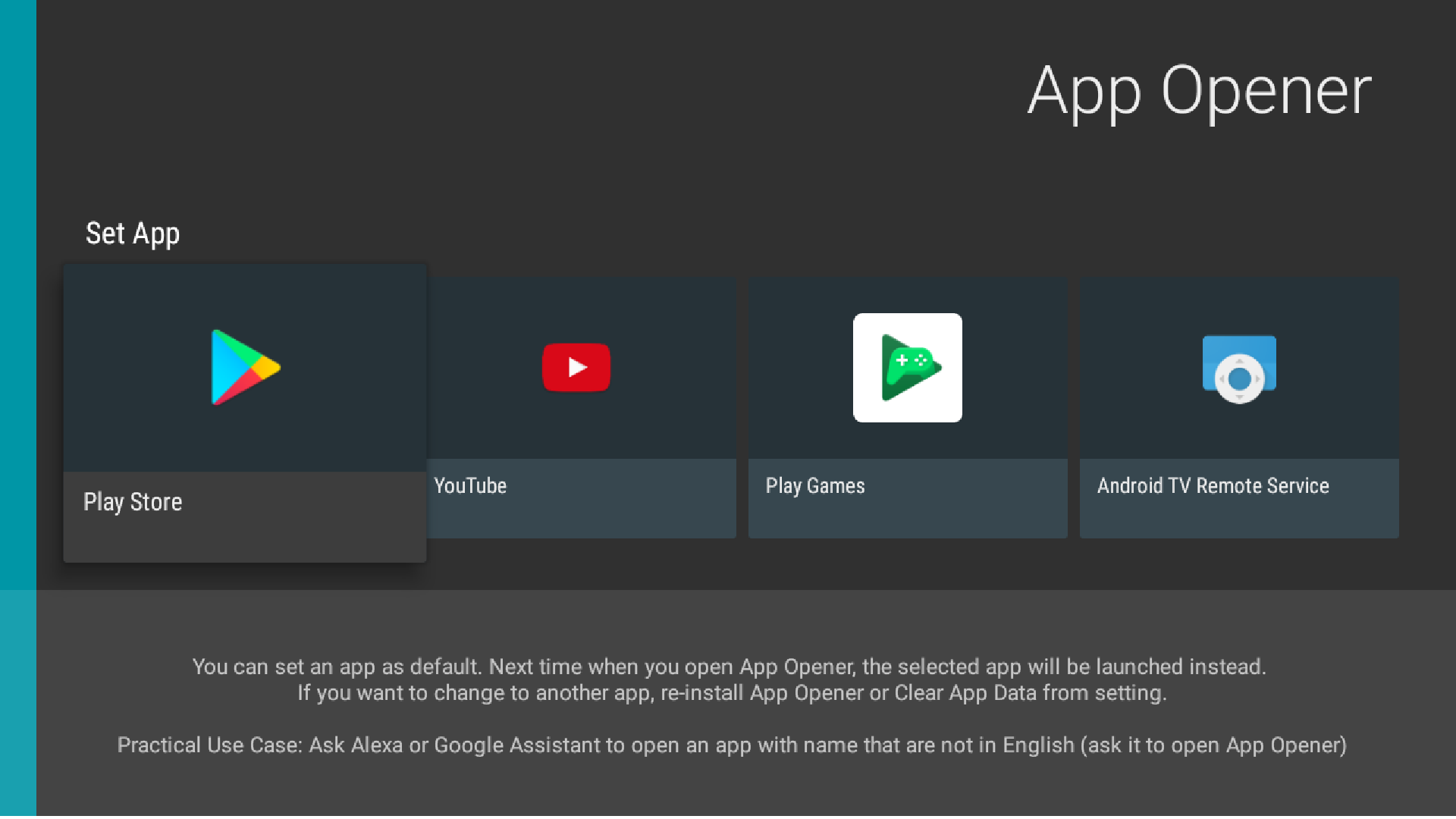Click the Set App section heading
Screen dimensions: 1456x819
coord(132,233)
